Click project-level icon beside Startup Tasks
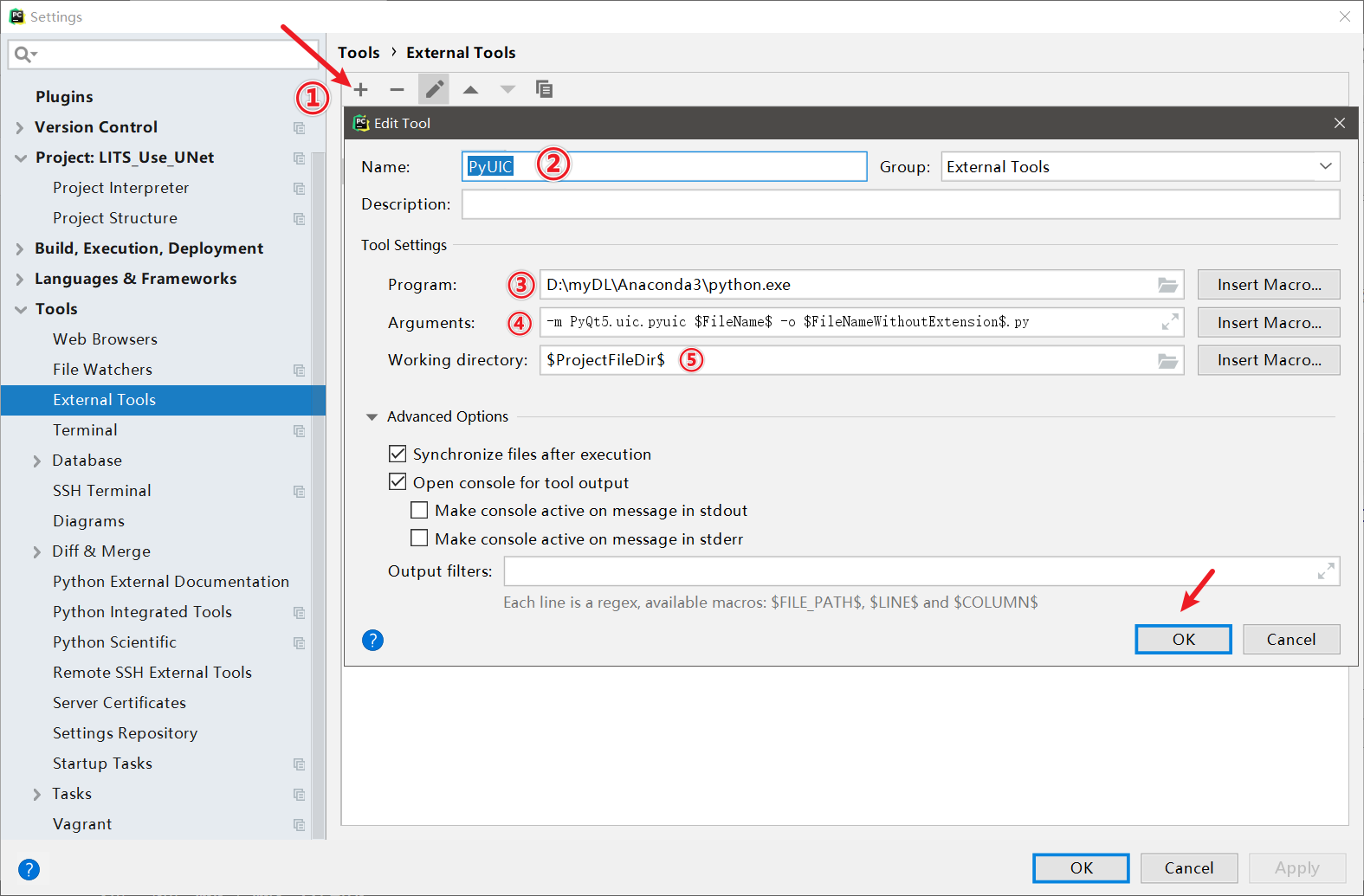This screenshot has height=896, width=1364. click(x=299, y=764)
